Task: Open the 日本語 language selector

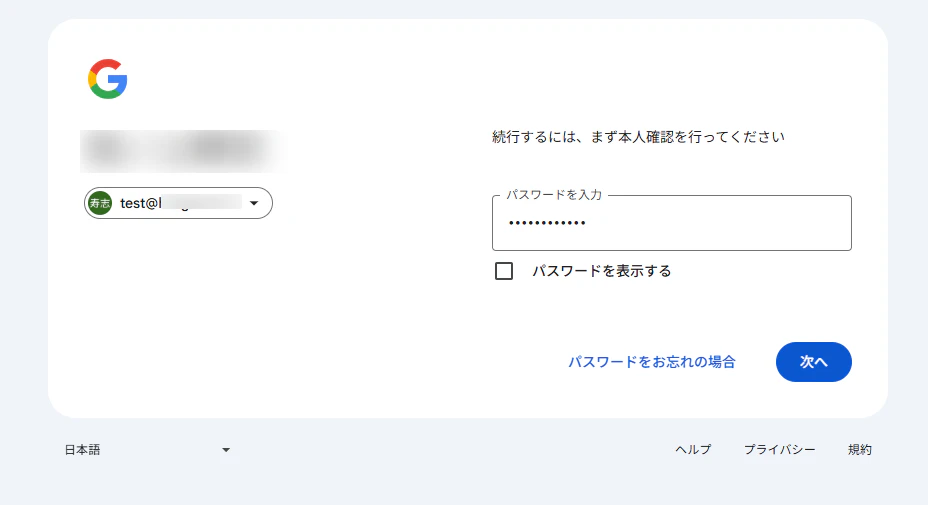Action: (x=147, y=450)
